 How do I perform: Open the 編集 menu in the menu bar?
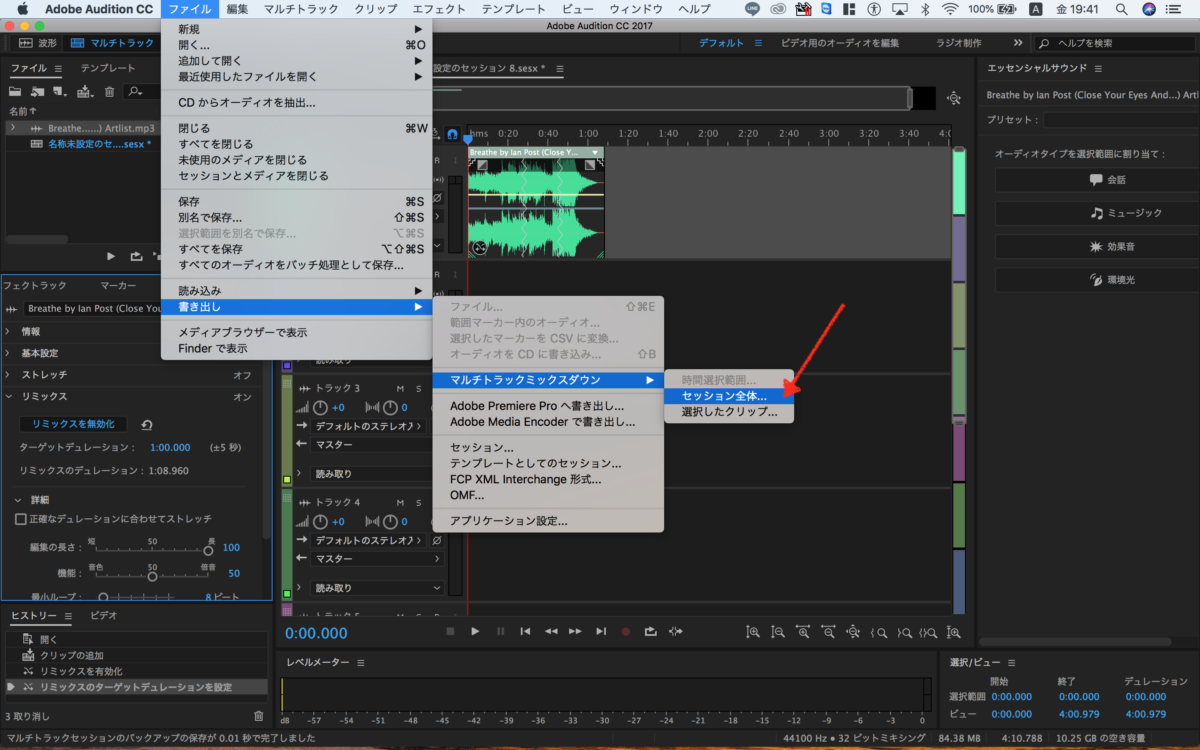coord(237,9)
